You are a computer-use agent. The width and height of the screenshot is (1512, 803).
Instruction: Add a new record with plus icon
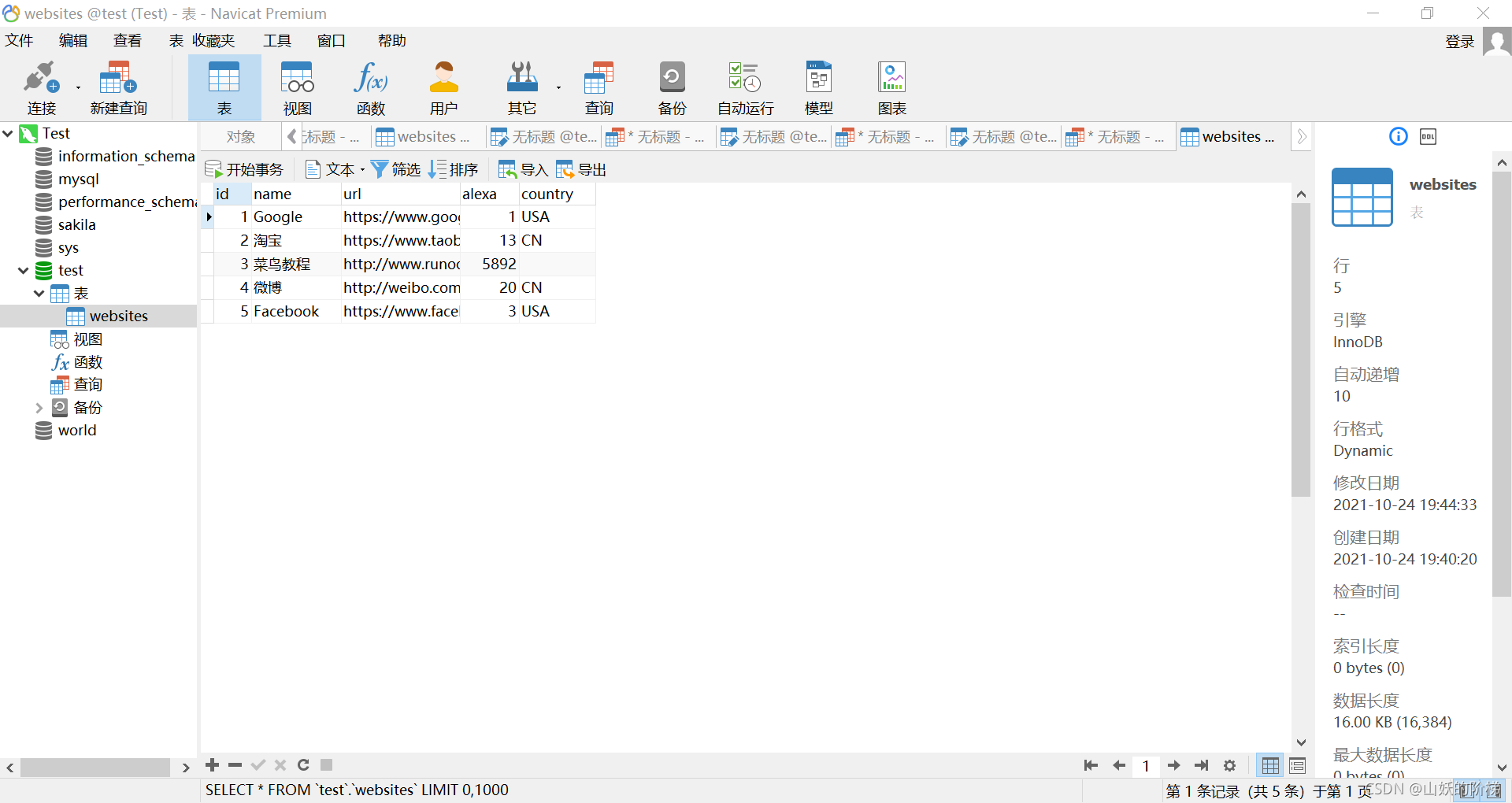(x=212, y=764)
